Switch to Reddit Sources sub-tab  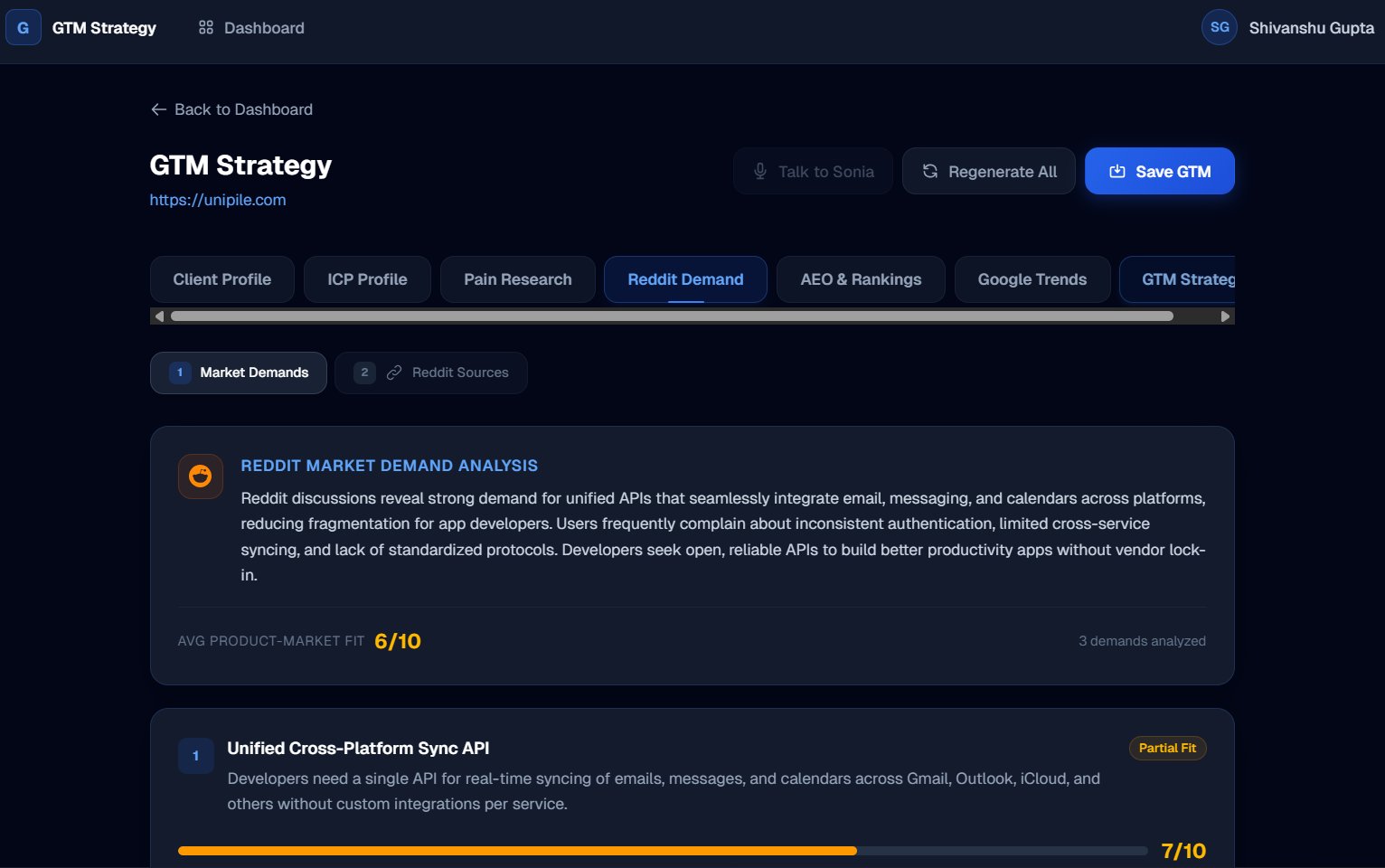pos(431,373)
